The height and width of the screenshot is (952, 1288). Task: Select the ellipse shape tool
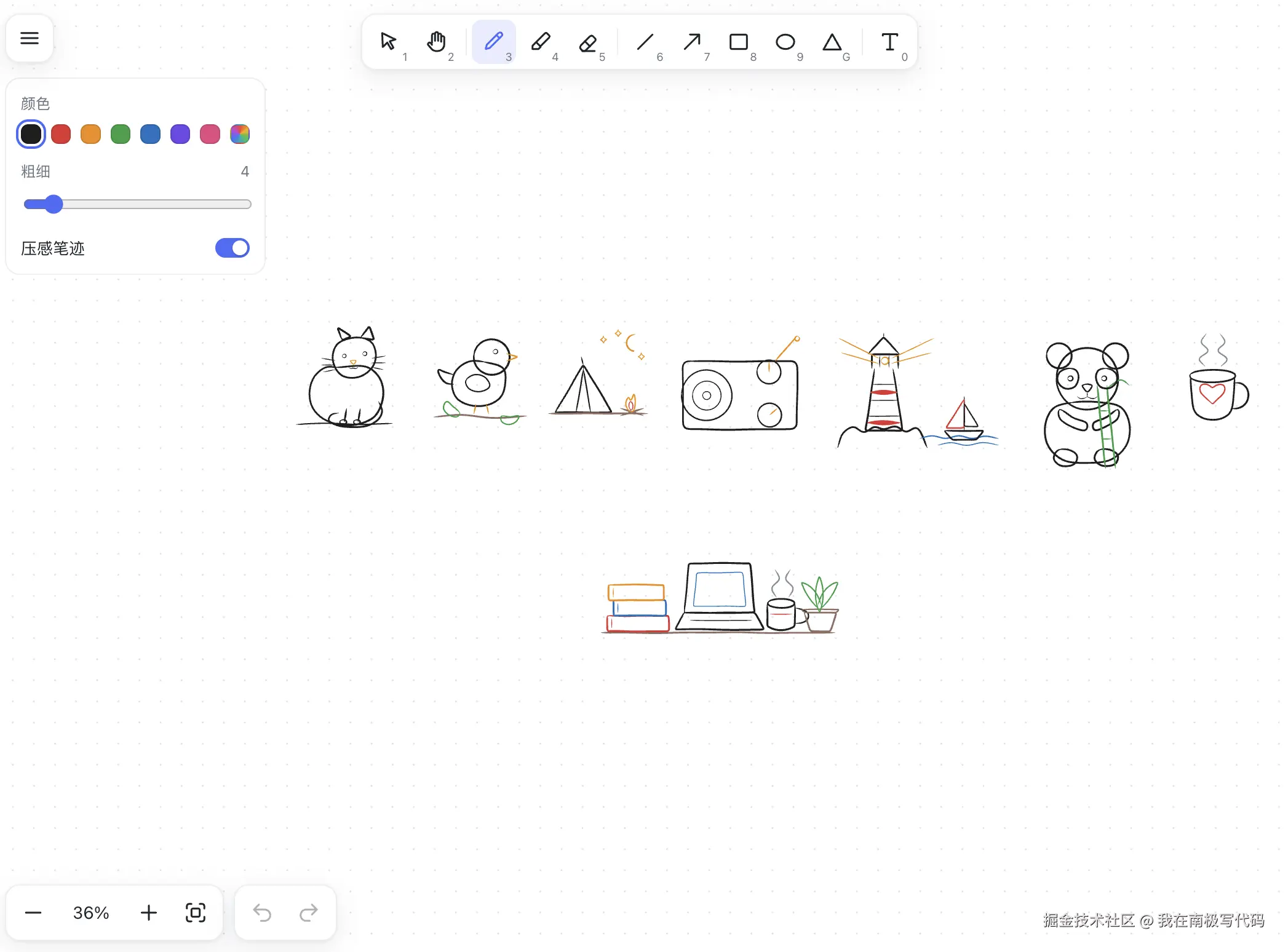click(785, 42)
